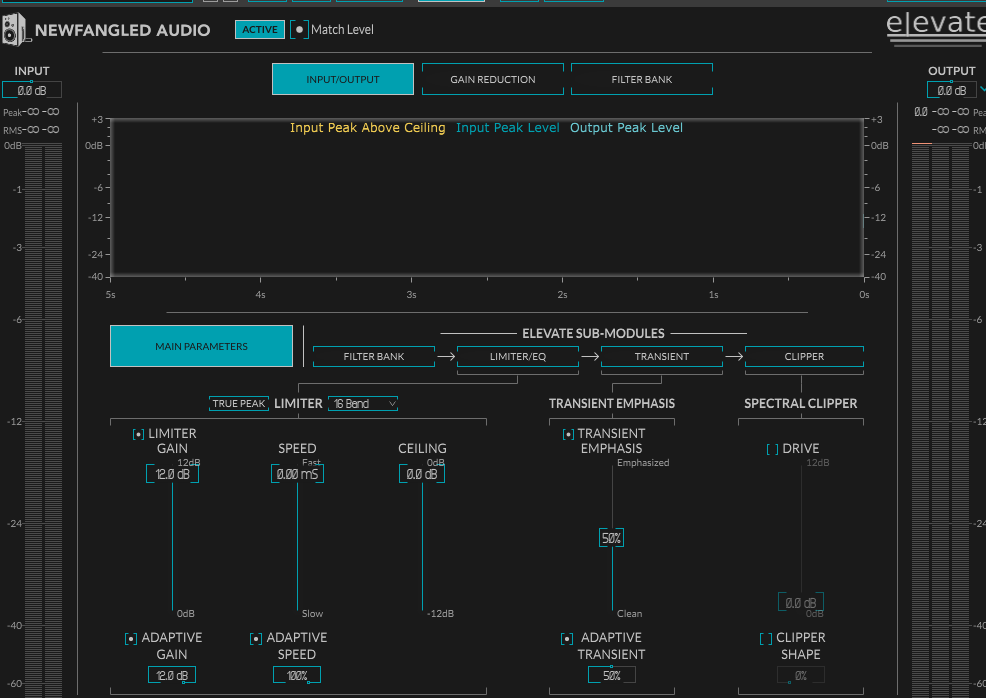
Task: Click the Output Peak Level legend
Action: click(626, 128)
